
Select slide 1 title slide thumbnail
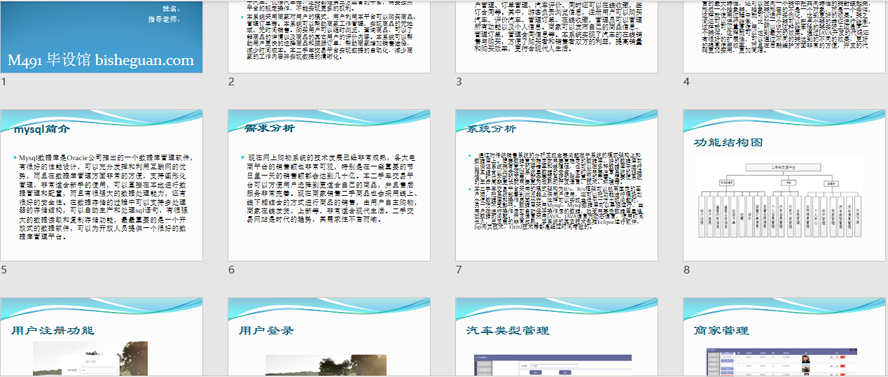coord(101,37)
